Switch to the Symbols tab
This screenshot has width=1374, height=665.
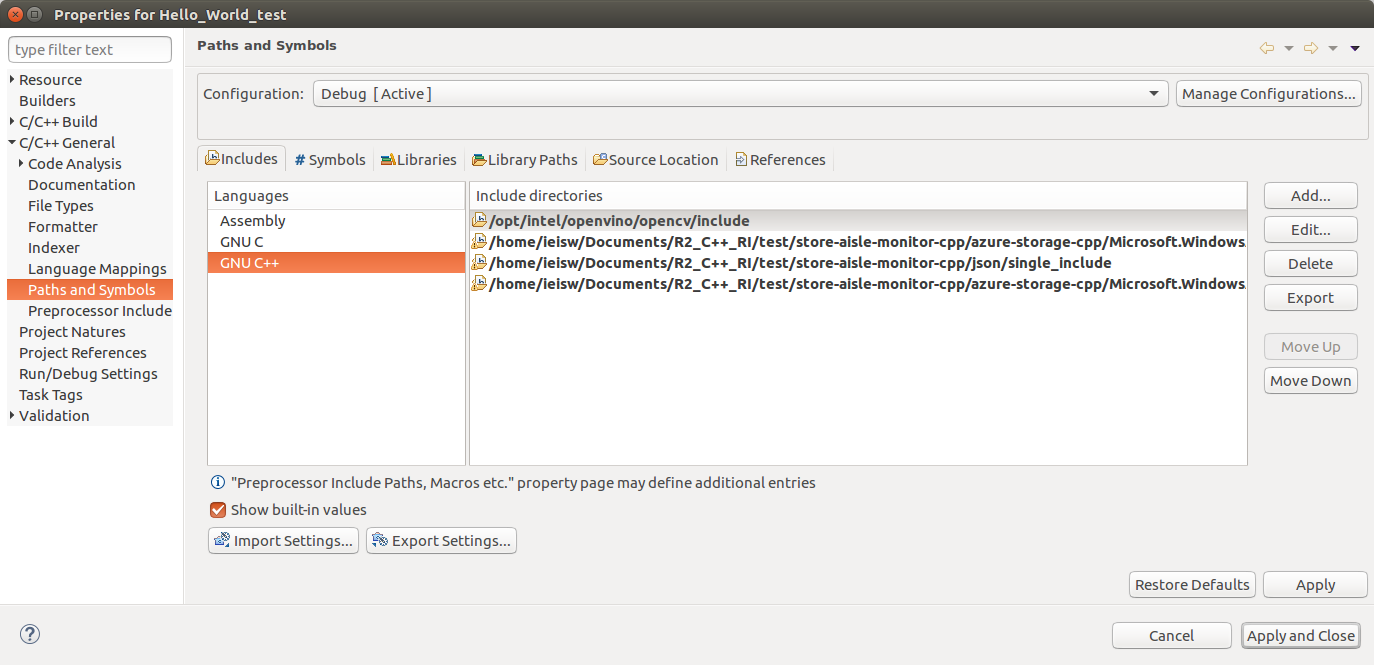(330, 160)
